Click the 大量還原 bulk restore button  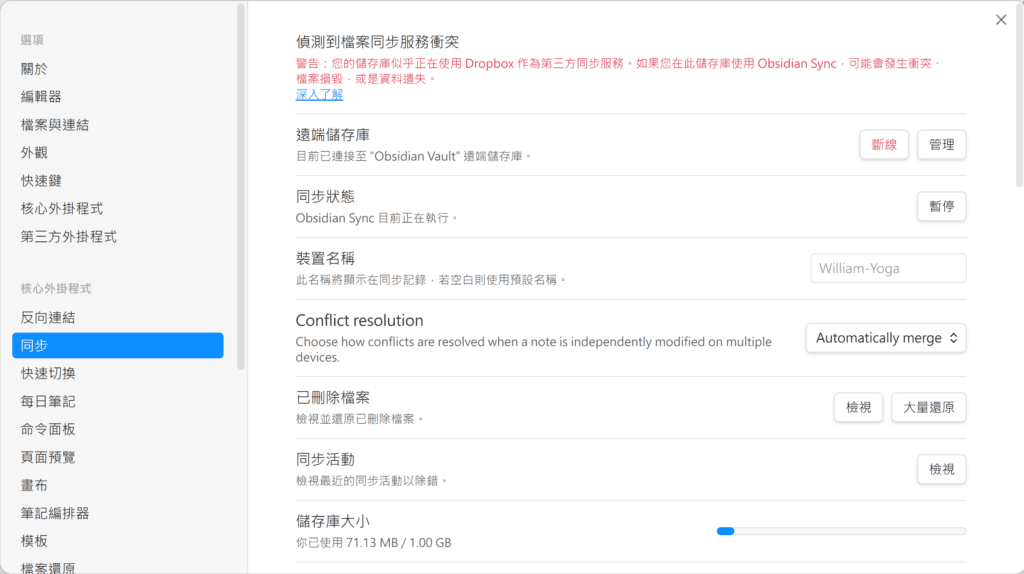coord(928,408)
